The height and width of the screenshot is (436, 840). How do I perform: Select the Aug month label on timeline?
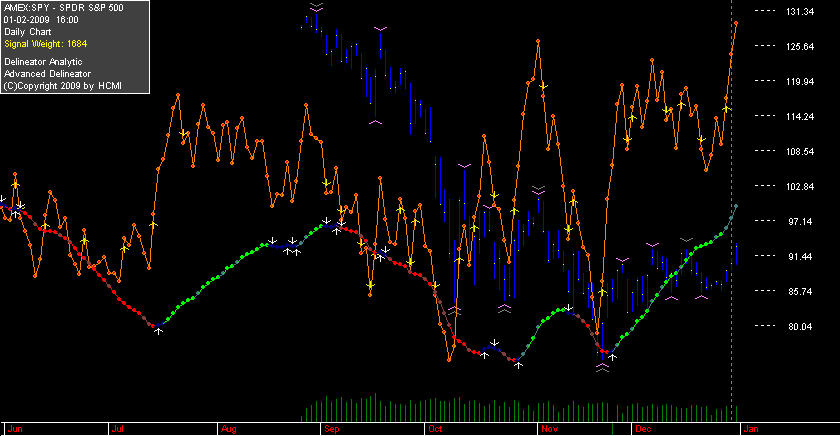pyautogui.click(x=229, y=429)
